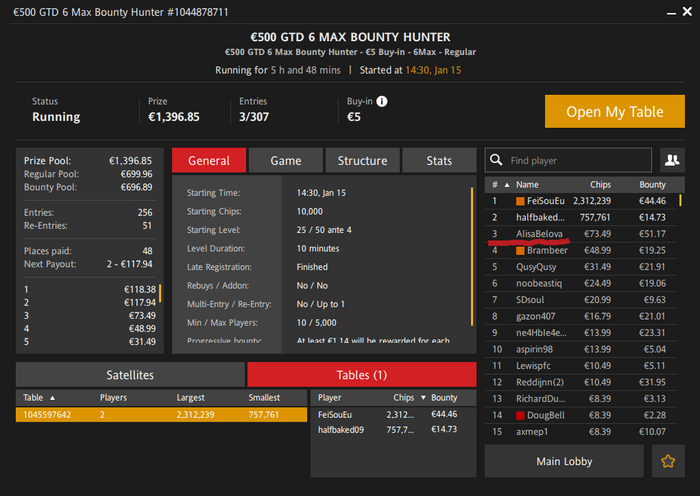Sort tables list by Table column
Viewport: 700px width, 496px height.
tap(39, 397)
